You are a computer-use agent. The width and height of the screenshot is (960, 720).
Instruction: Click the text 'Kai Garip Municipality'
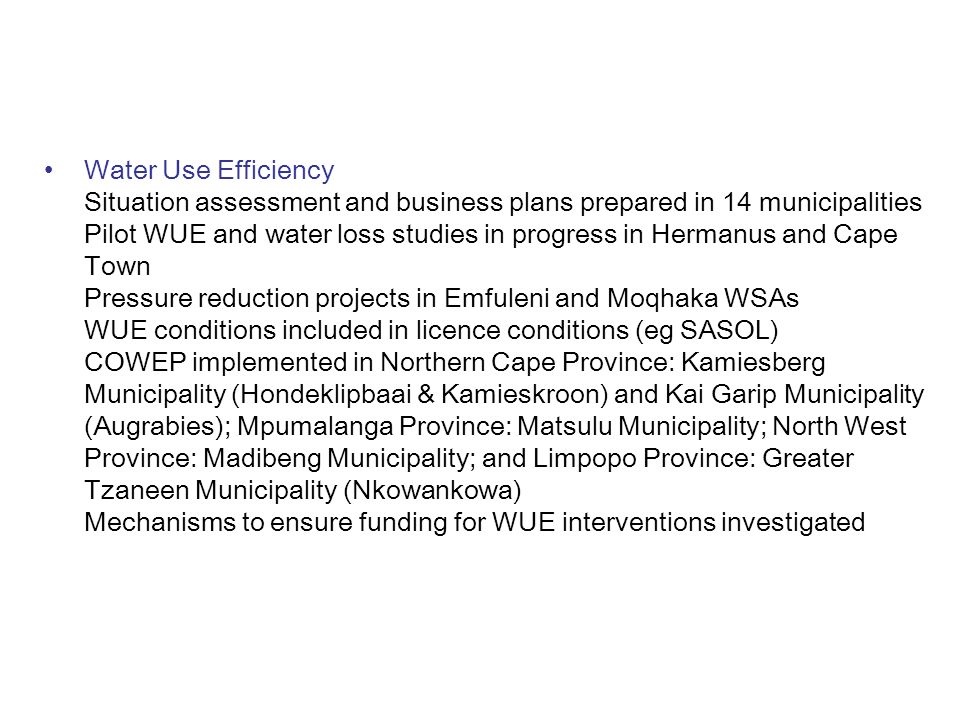795,394
